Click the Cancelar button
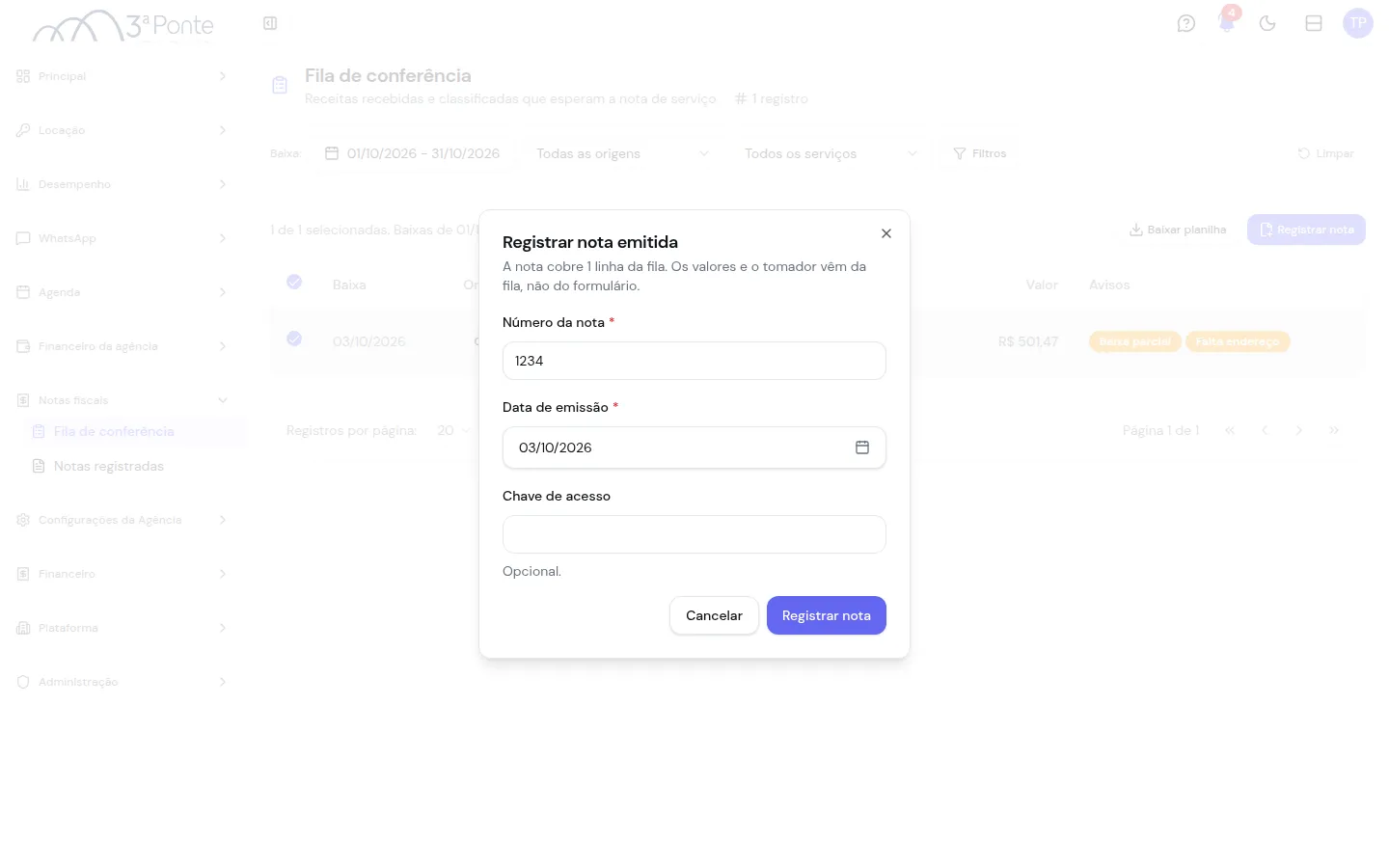Screen dimensions: 1389x868 click(714, 615)
